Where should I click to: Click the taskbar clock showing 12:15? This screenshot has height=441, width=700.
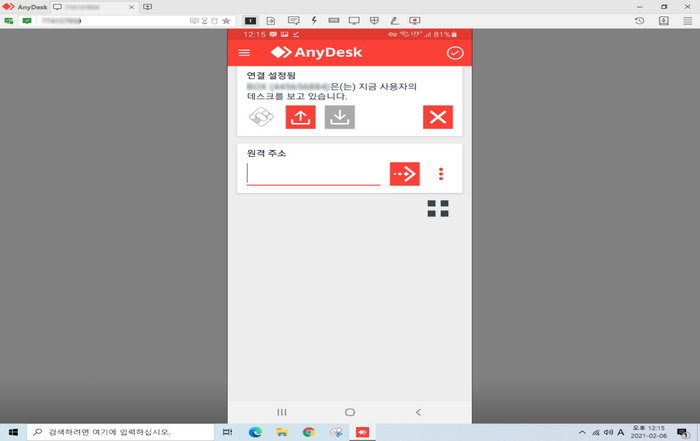click(649, 432)
